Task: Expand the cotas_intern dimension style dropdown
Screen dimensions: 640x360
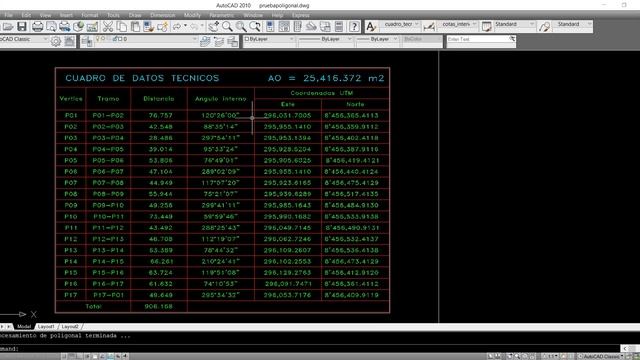Action: 474,24
